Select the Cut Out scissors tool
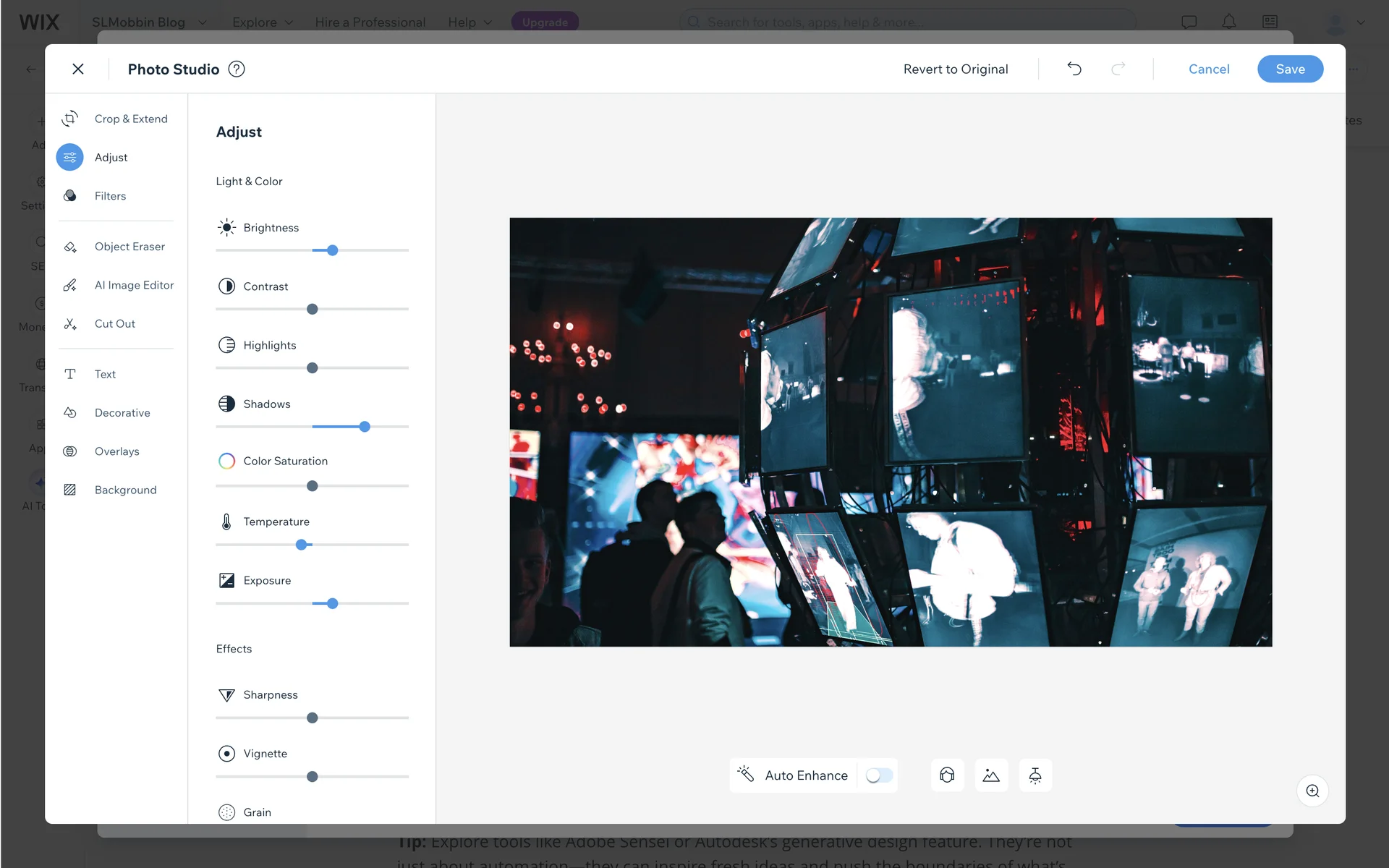Screen dimensions: 1389x868 (114, 323)
